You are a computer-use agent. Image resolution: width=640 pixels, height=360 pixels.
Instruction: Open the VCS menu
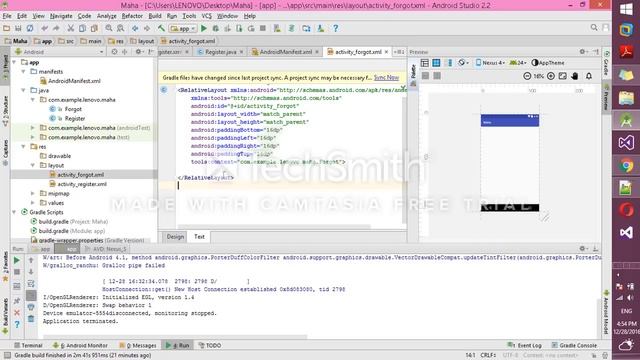(207, 16)
